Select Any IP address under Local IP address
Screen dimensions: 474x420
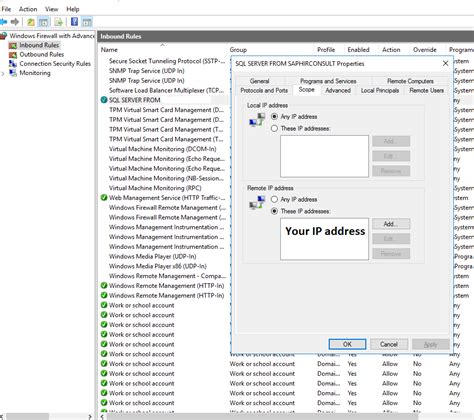tap(274, 117)
